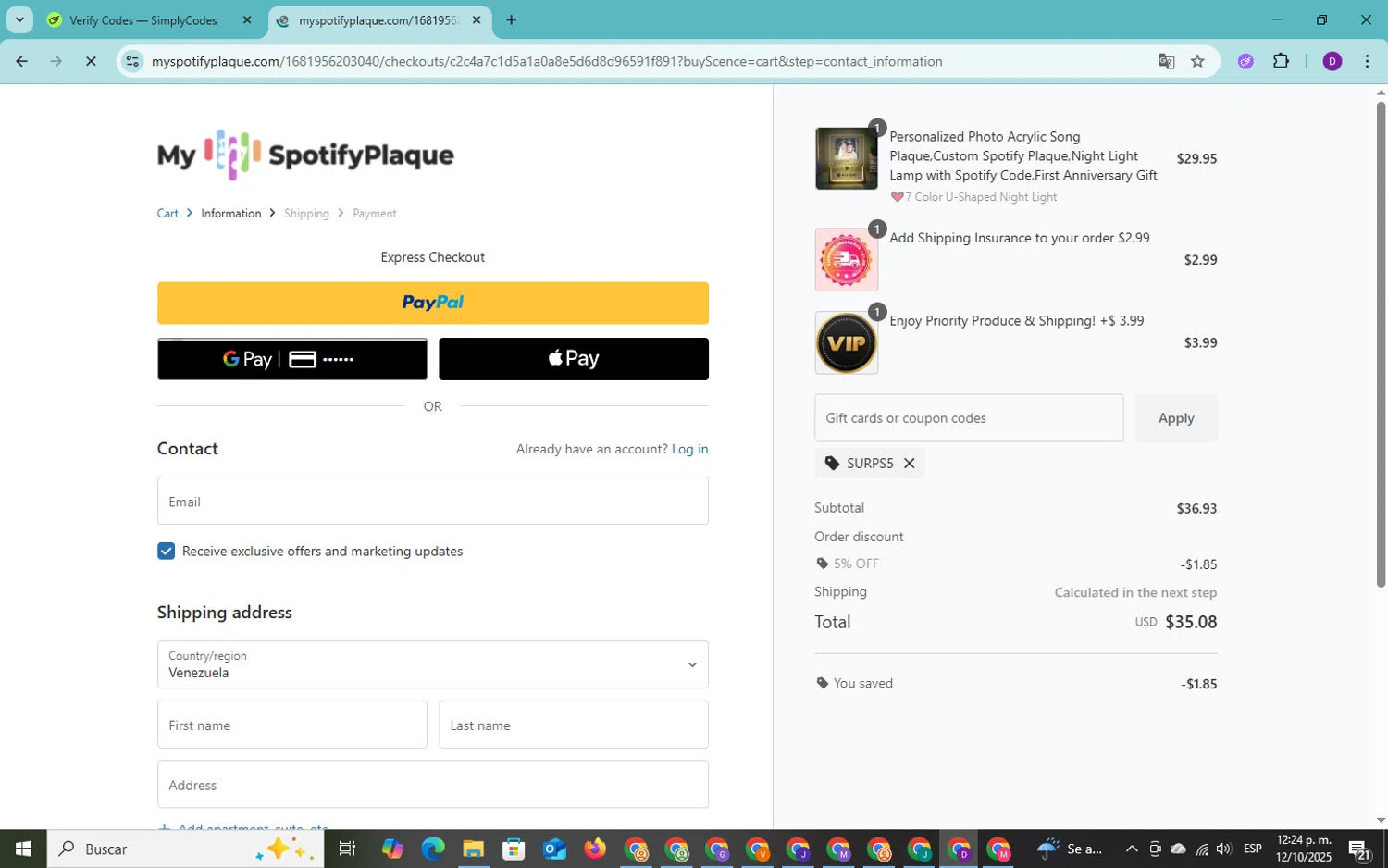Open Microsoft Edge from taskbar
Screen dimensions: 1388x868
click(x=433, y=849)
